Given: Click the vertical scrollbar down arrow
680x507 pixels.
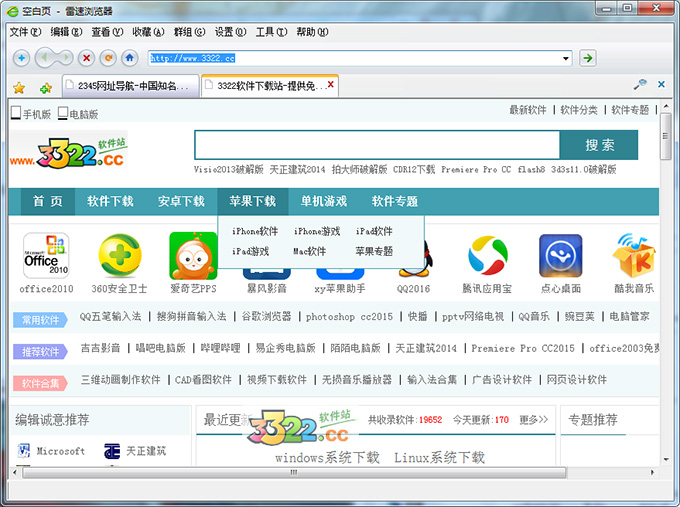Looking at the screenshot, I should click(666, 459).
